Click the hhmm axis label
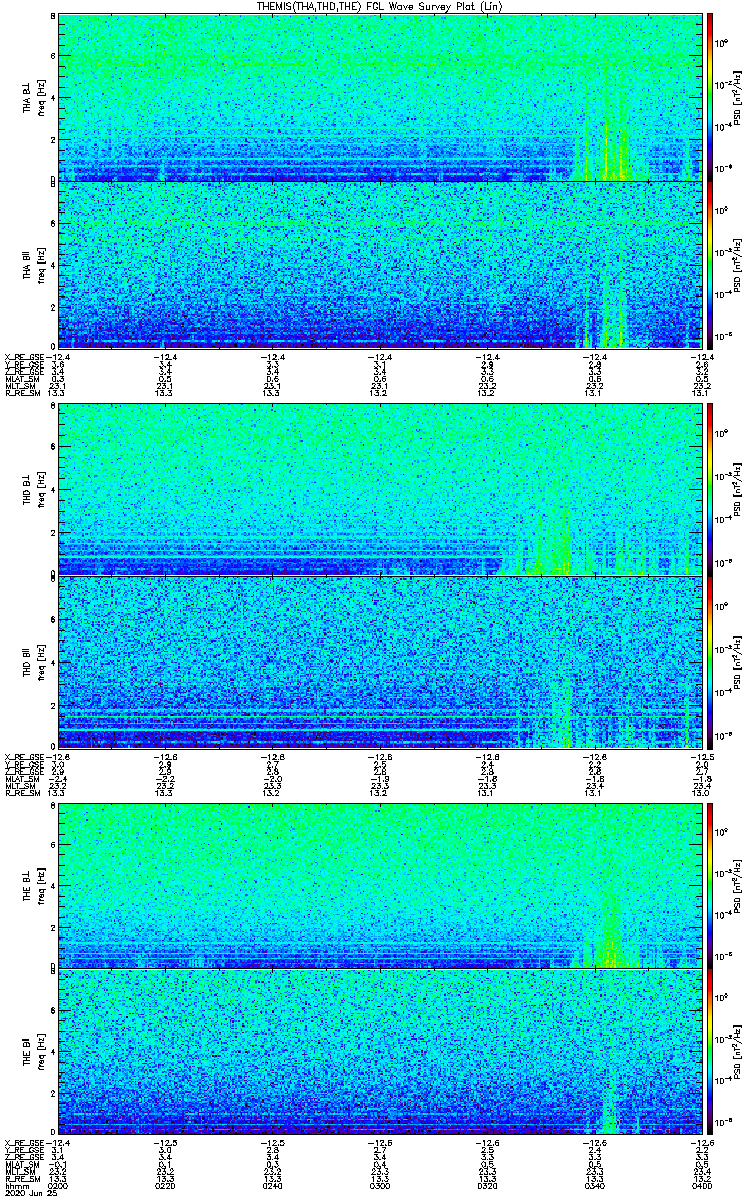This screenshot has height=1200, width=750. click(15, 1185)
